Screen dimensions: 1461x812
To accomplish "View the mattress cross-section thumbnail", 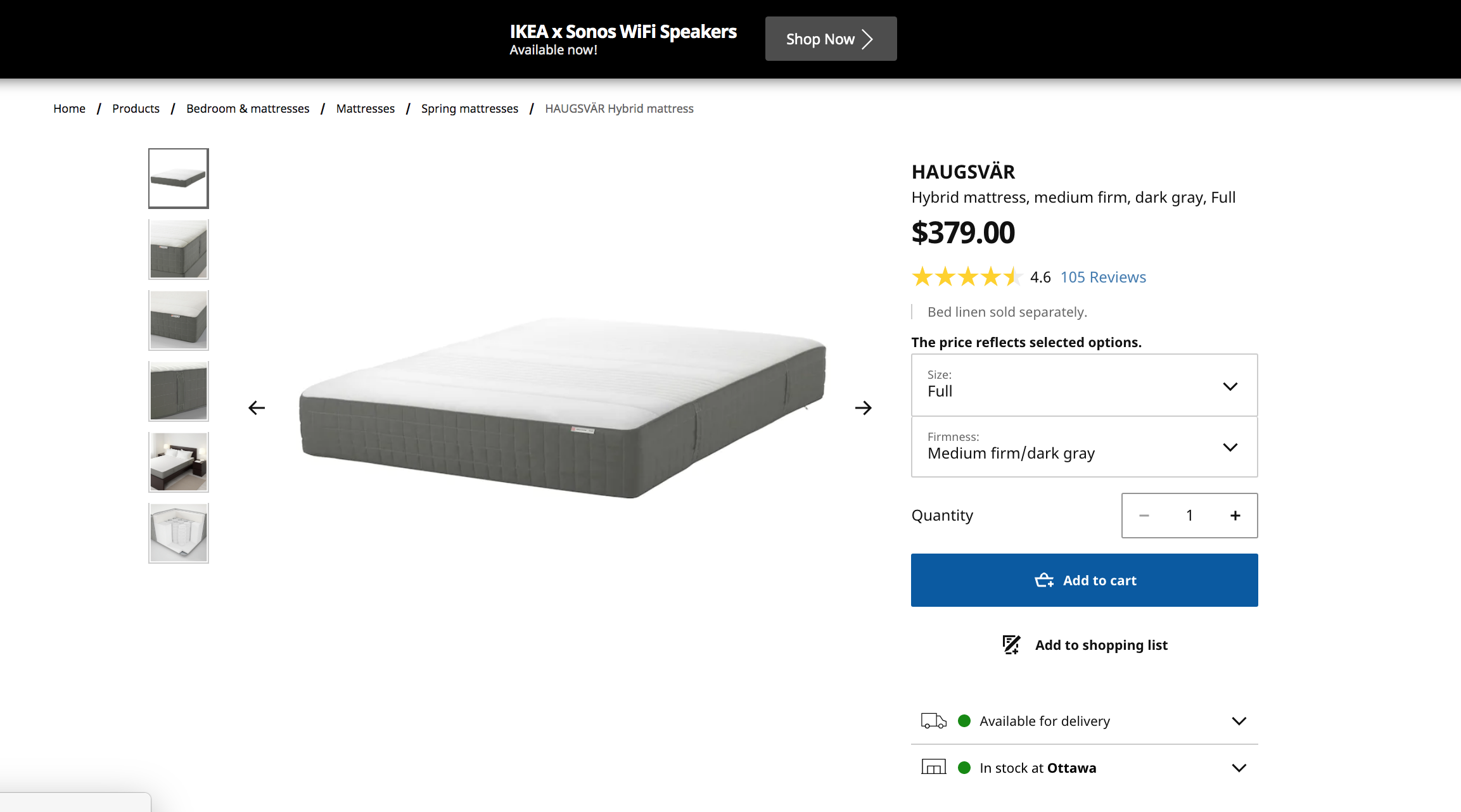I will pos(179,533).
